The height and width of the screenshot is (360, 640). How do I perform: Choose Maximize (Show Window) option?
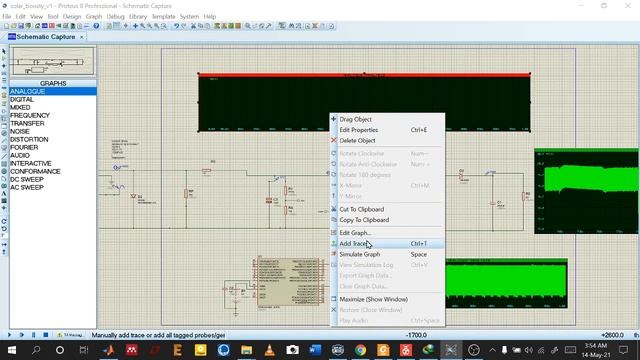(387, 299)
